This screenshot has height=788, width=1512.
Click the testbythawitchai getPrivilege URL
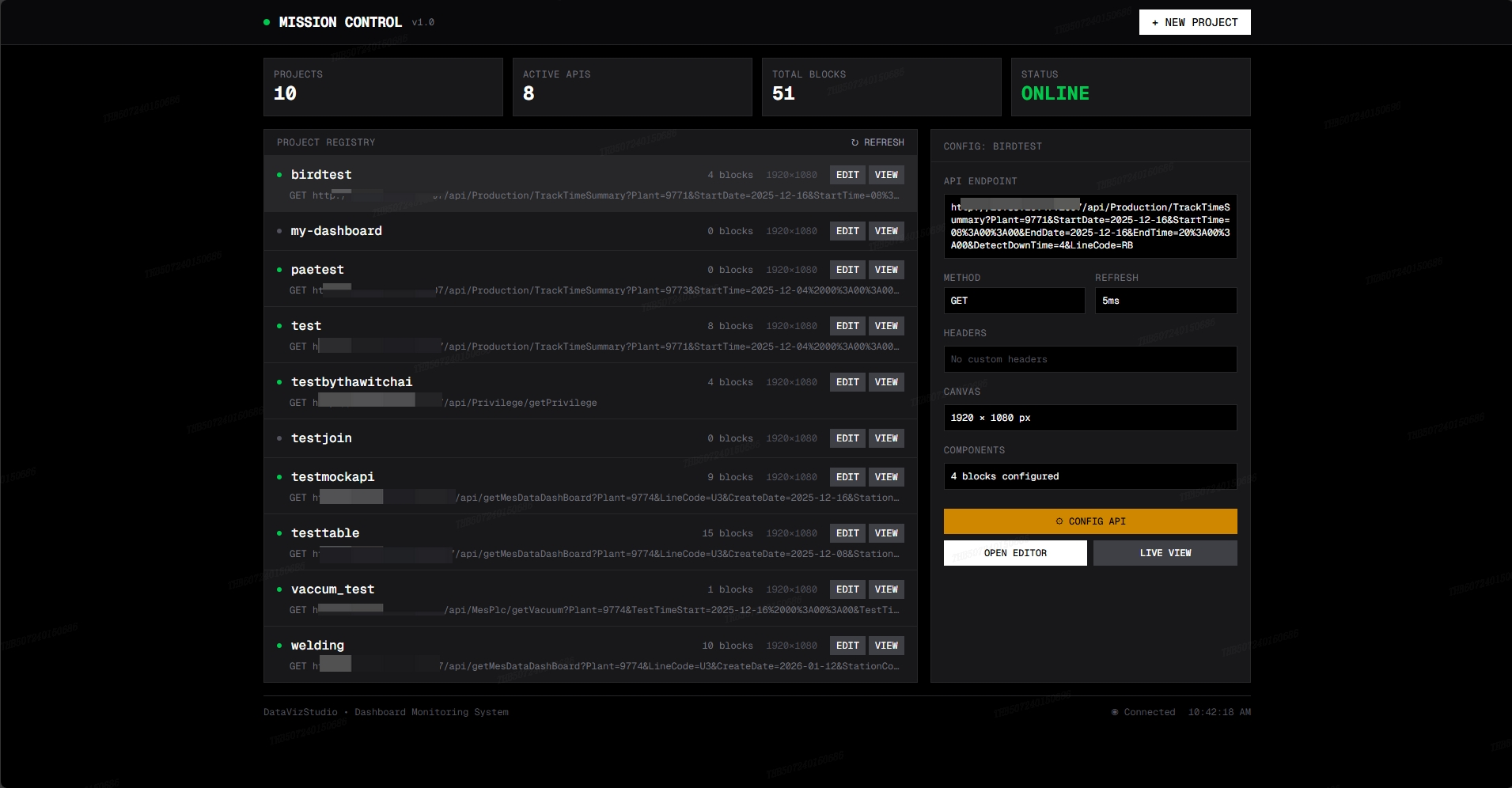point(443,403)
